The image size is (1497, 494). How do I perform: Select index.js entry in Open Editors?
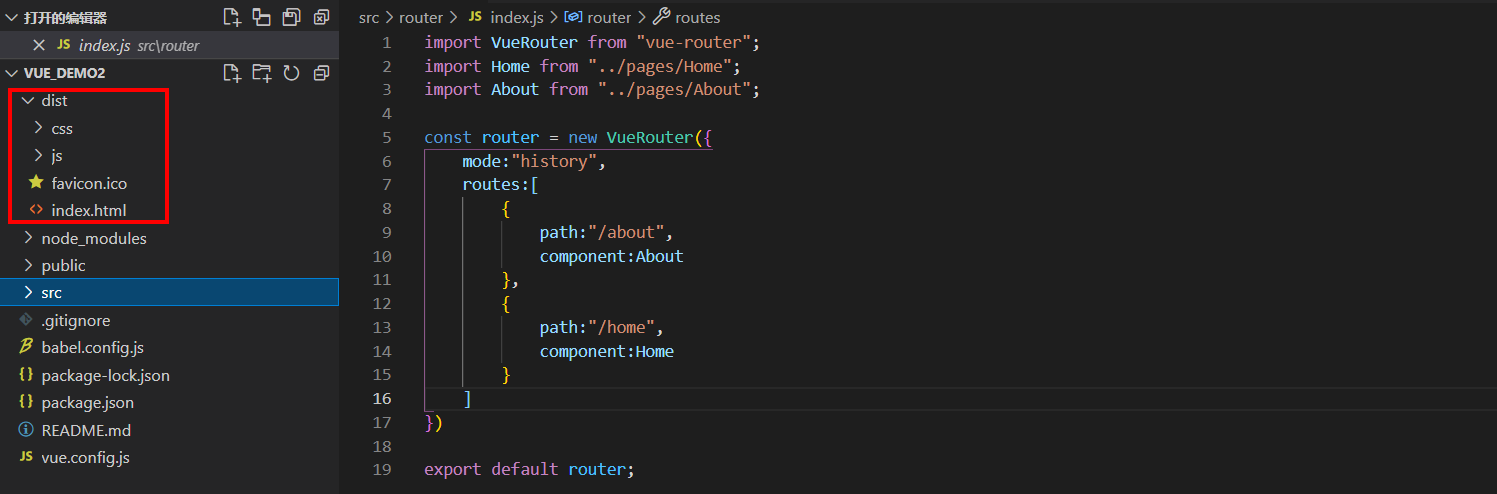(x=169, y=45)
